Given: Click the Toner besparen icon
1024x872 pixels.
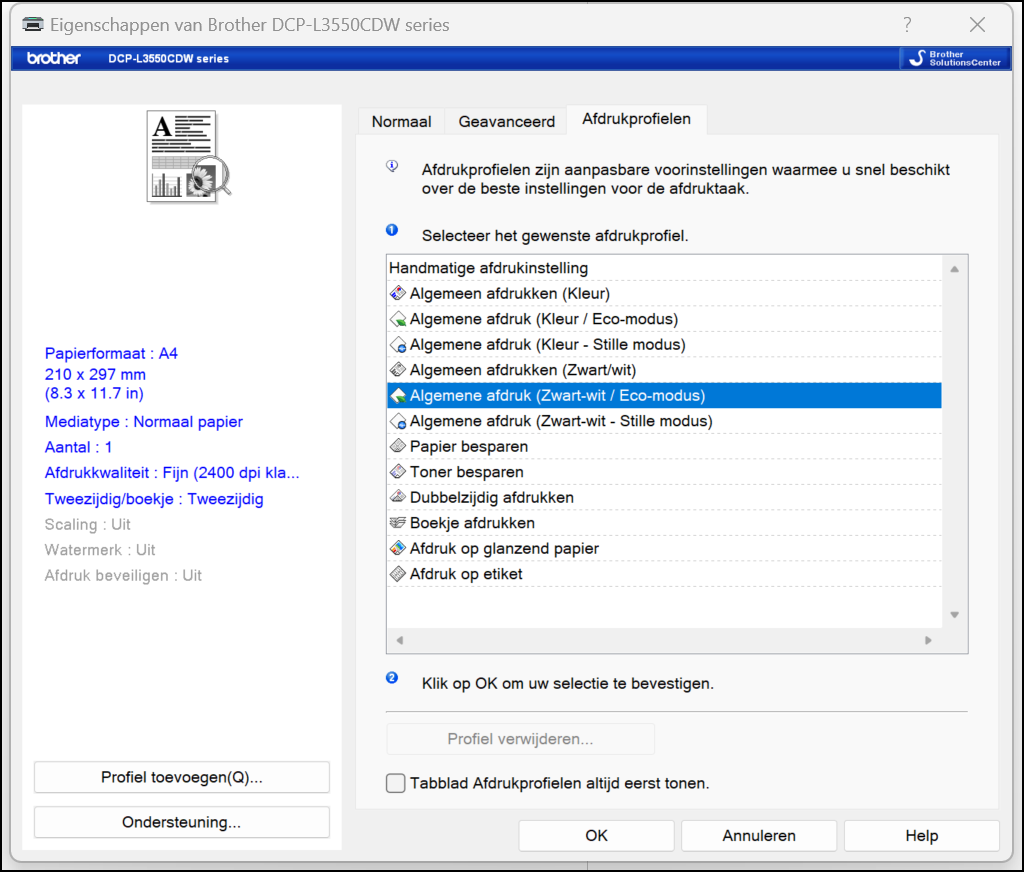Looking at the screenshot, I should (x=398, y=472).
